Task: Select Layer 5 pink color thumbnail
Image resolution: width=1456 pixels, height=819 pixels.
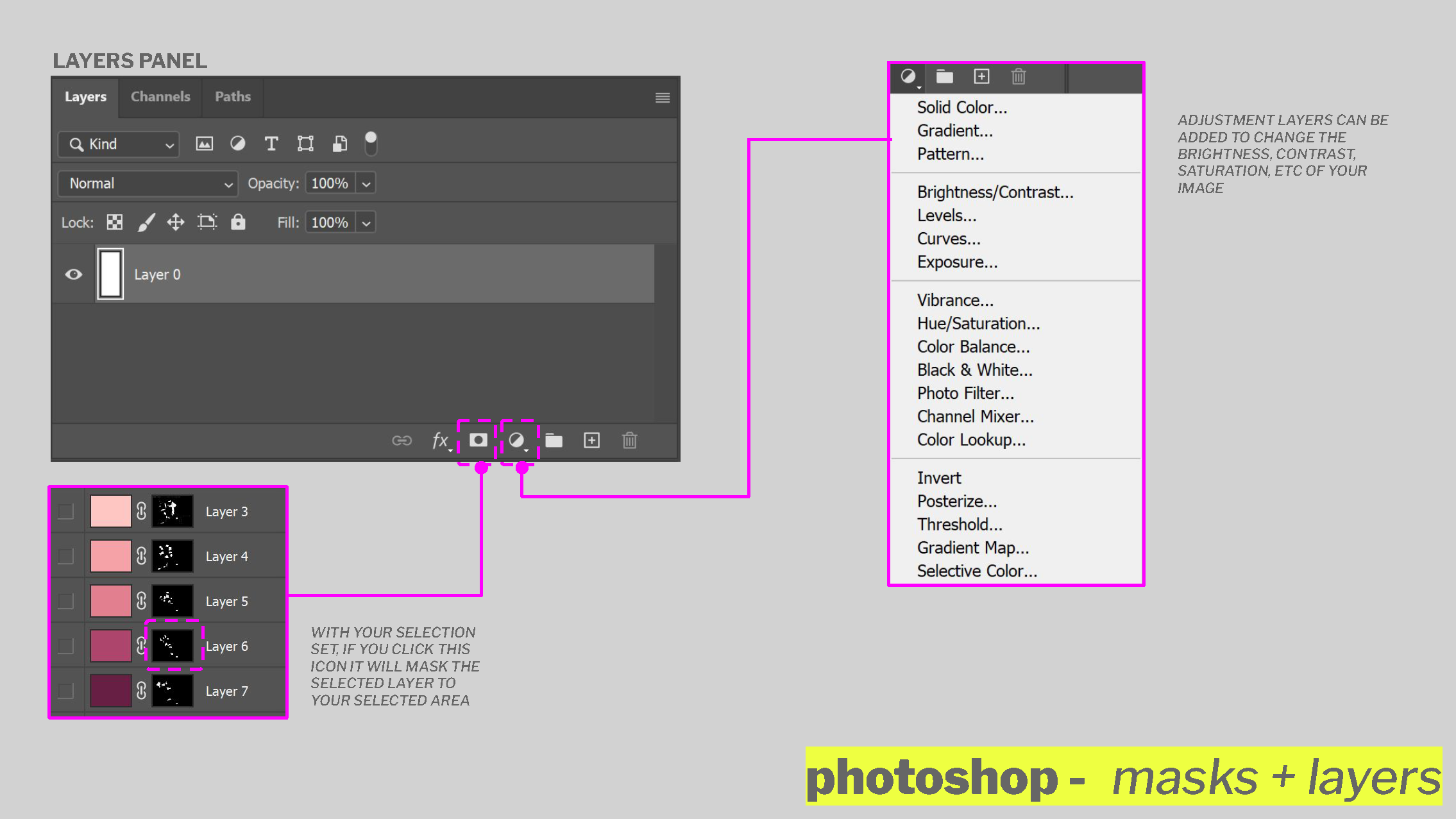Action: point(110,601)
